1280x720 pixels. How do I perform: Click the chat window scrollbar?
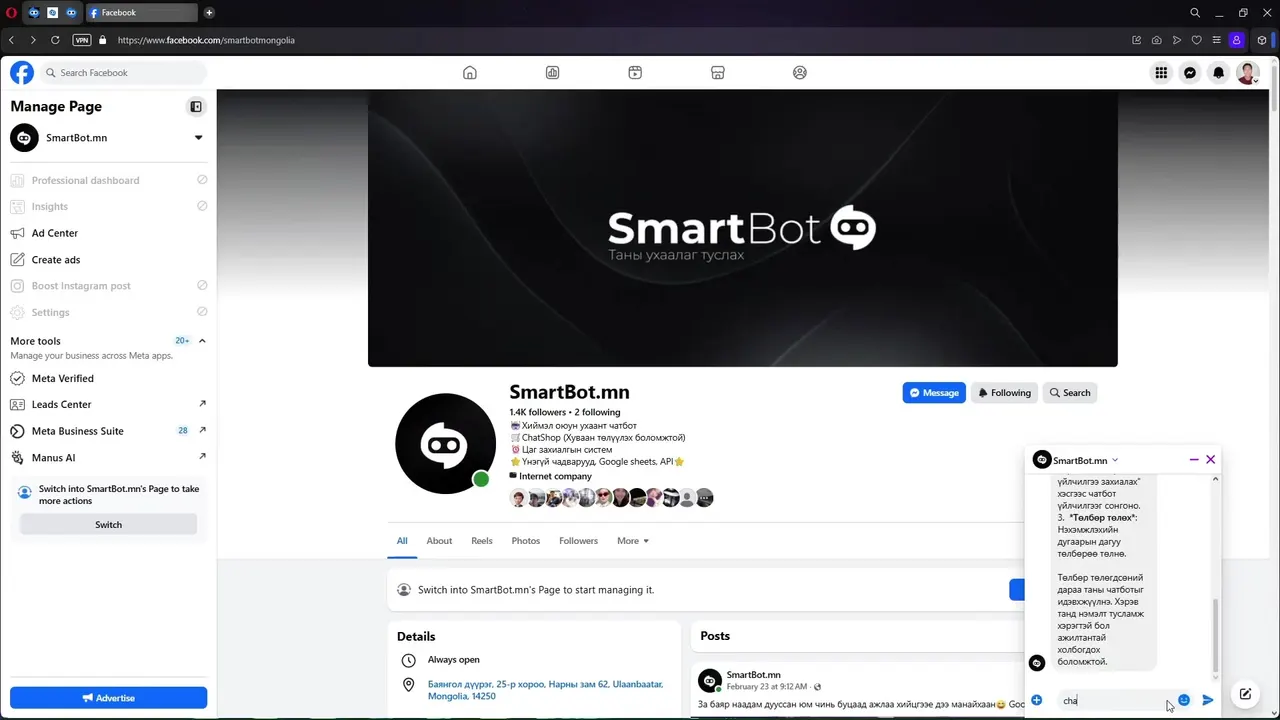1216,635
